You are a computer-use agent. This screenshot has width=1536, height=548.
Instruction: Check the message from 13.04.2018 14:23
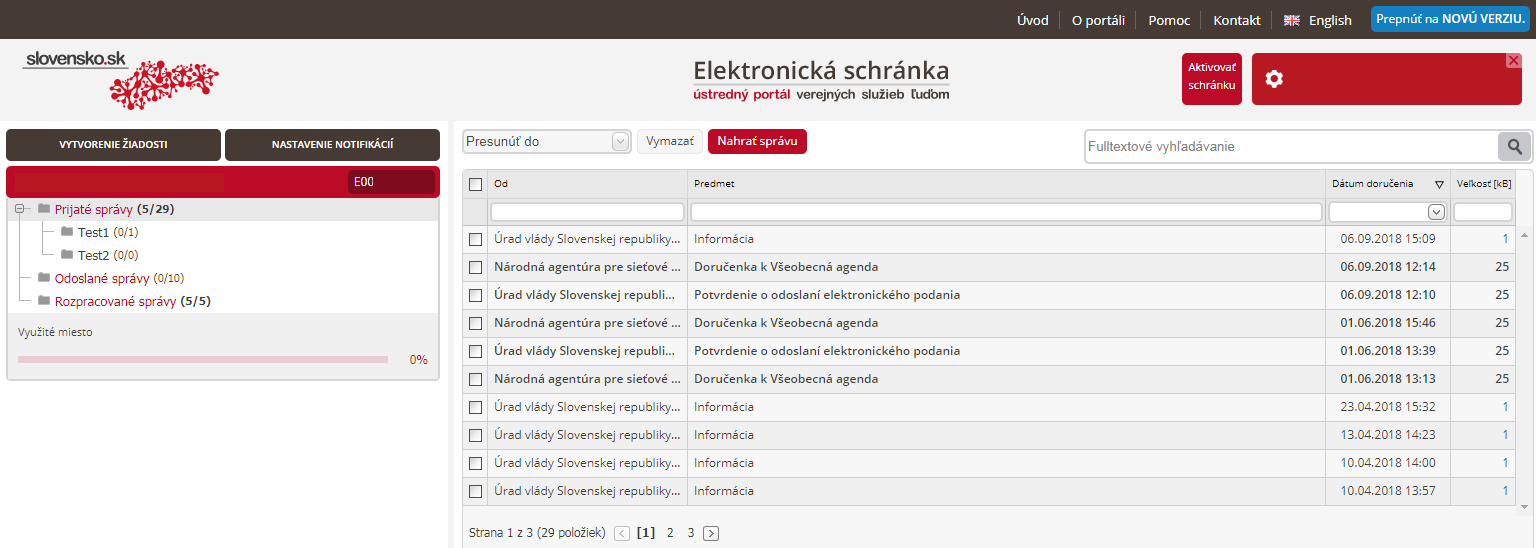[x=476, y=435]
